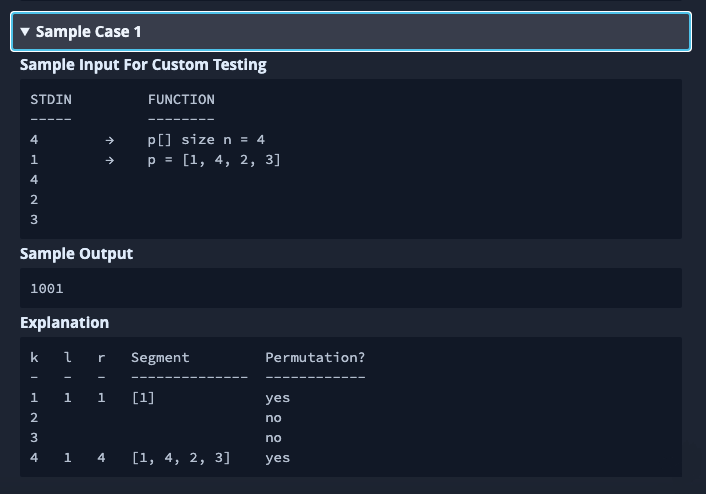
Task: Click 'yes' in the k = 1 row
Action: [x=277, y=398]
